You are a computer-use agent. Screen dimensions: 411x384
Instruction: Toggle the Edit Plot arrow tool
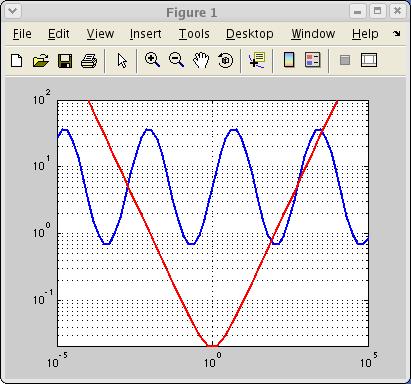pos(122,61)
